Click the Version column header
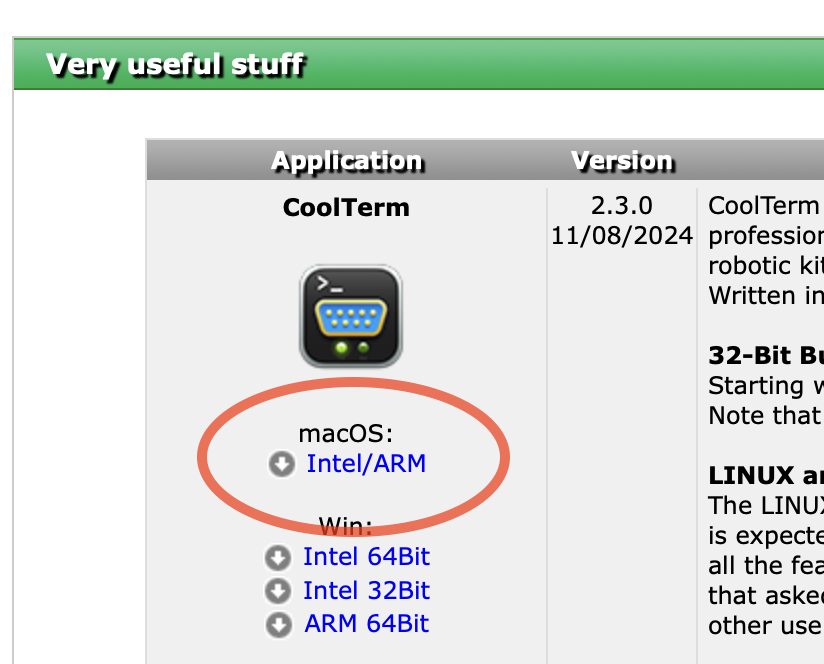This screenshot has height=664, width=824. click(622, 161)
